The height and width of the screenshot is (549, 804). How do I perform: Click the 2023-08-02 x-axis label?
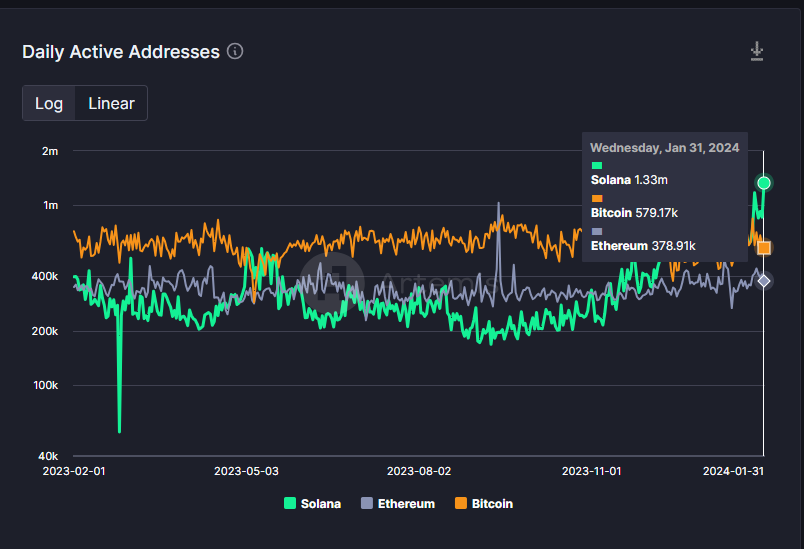[419, 471]
